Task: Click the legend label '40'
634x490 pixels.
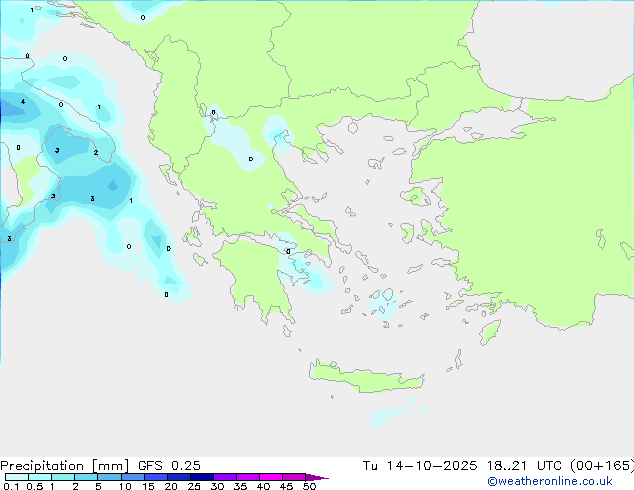Action: [x=263, y=486]
